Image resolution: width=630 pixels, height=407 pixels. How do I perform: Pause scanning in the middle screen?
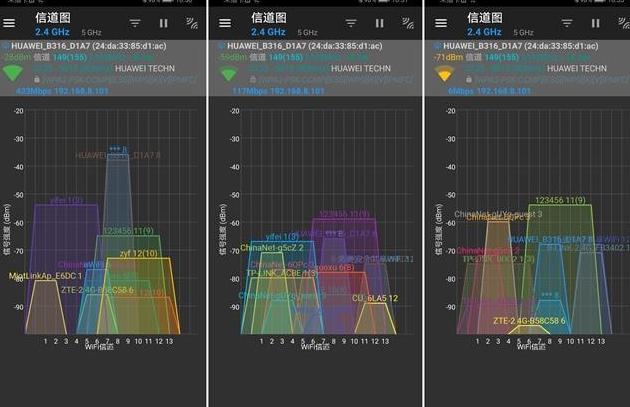(x=380, y=23)
